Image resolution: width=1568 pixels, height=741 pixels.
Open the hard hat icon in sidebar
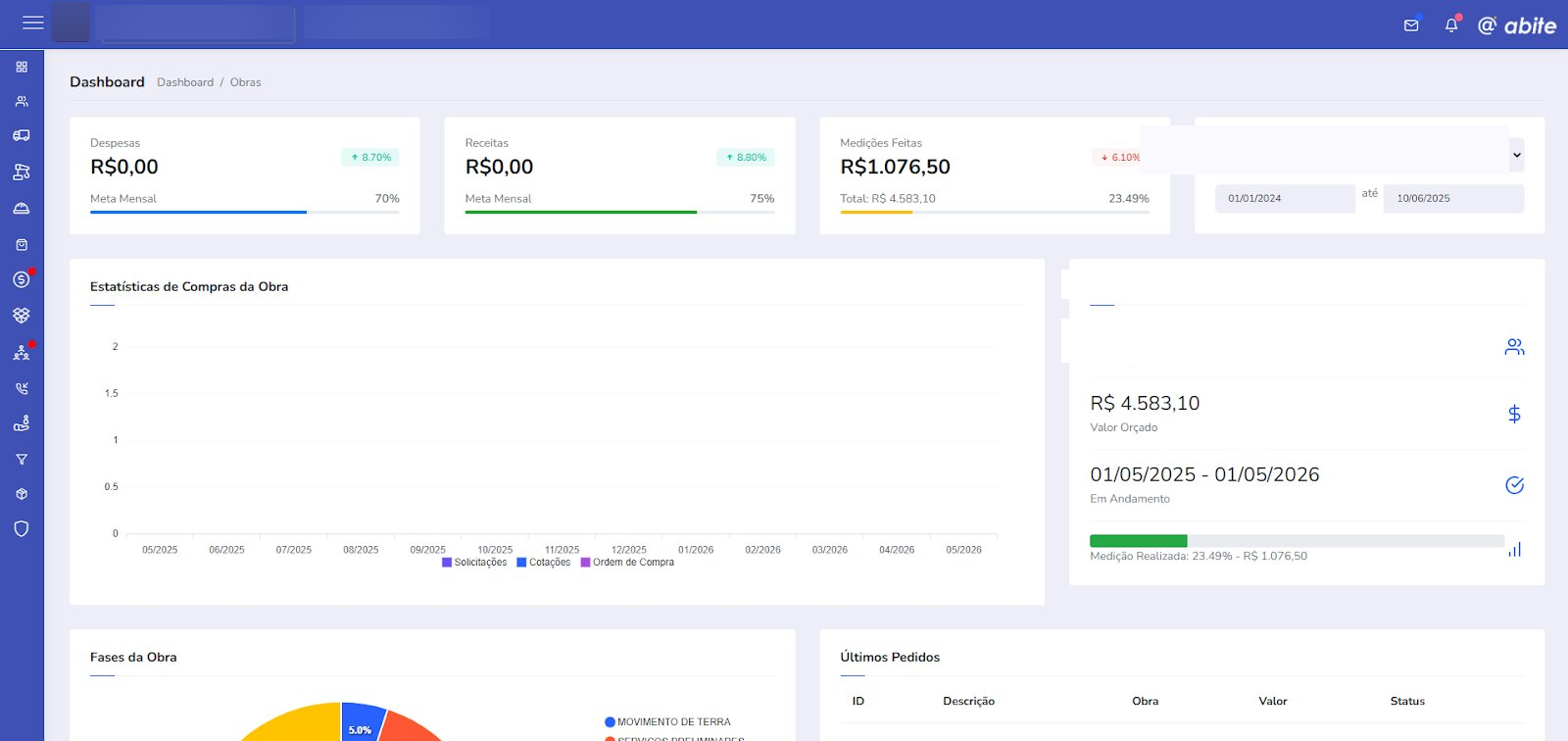(22, 208)
